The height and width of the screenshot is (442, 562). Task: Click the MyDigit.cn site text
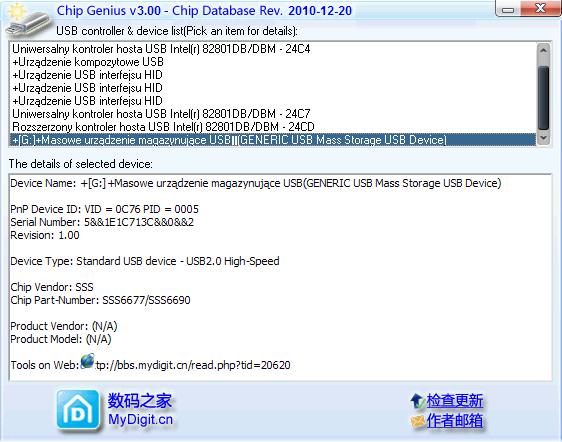coord(140,419)
